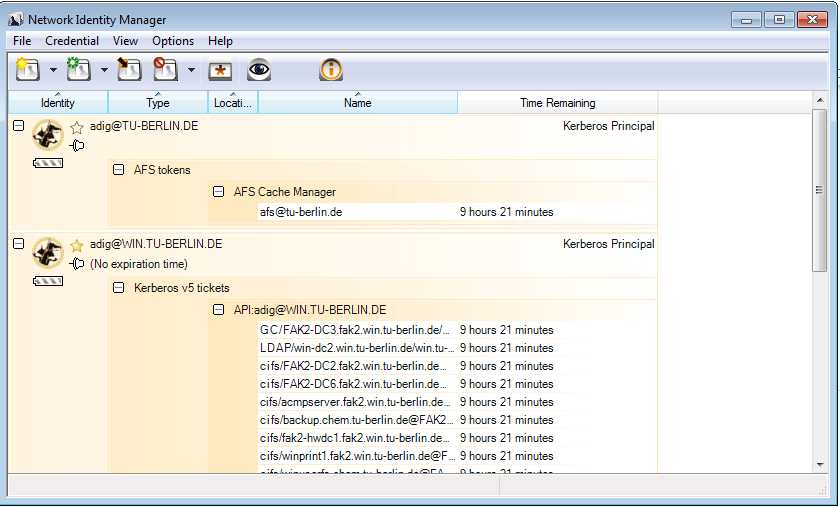Click the Renew credentials toolbar icon
840x507 pixels.
coord(78,69)
